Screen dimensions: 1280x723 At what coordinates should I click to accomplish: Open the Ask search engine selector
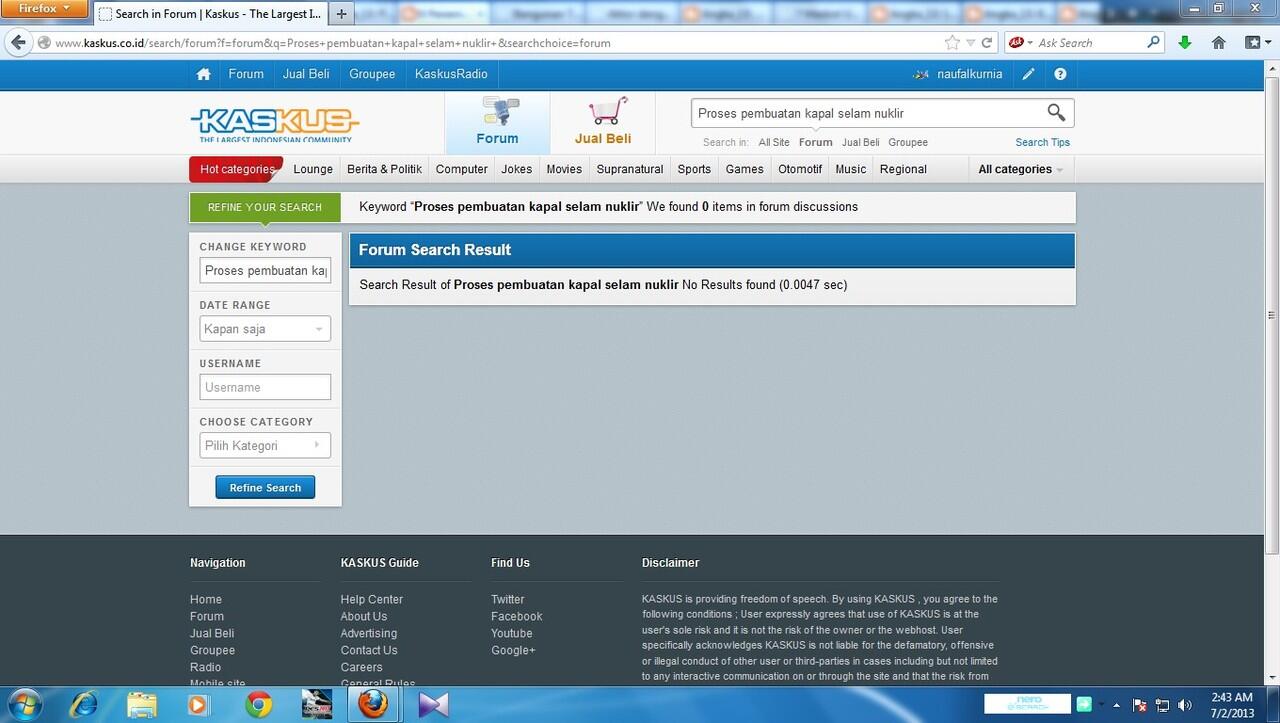1020,43
